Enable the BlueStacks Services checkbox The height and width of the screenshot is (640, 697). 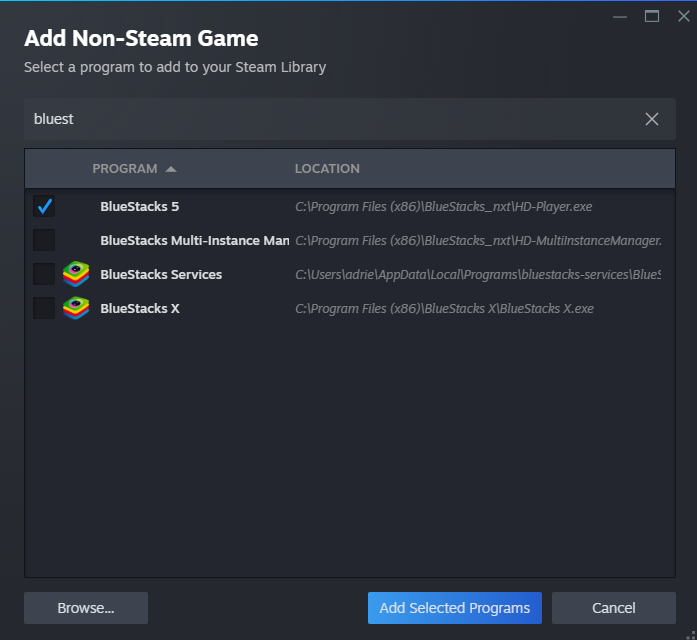(44, 274)
